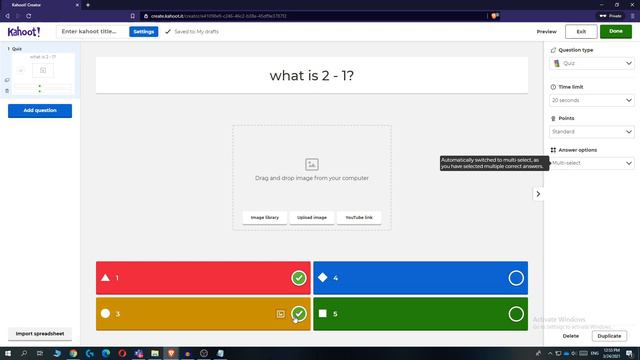Open Image library

click(264, 218)
